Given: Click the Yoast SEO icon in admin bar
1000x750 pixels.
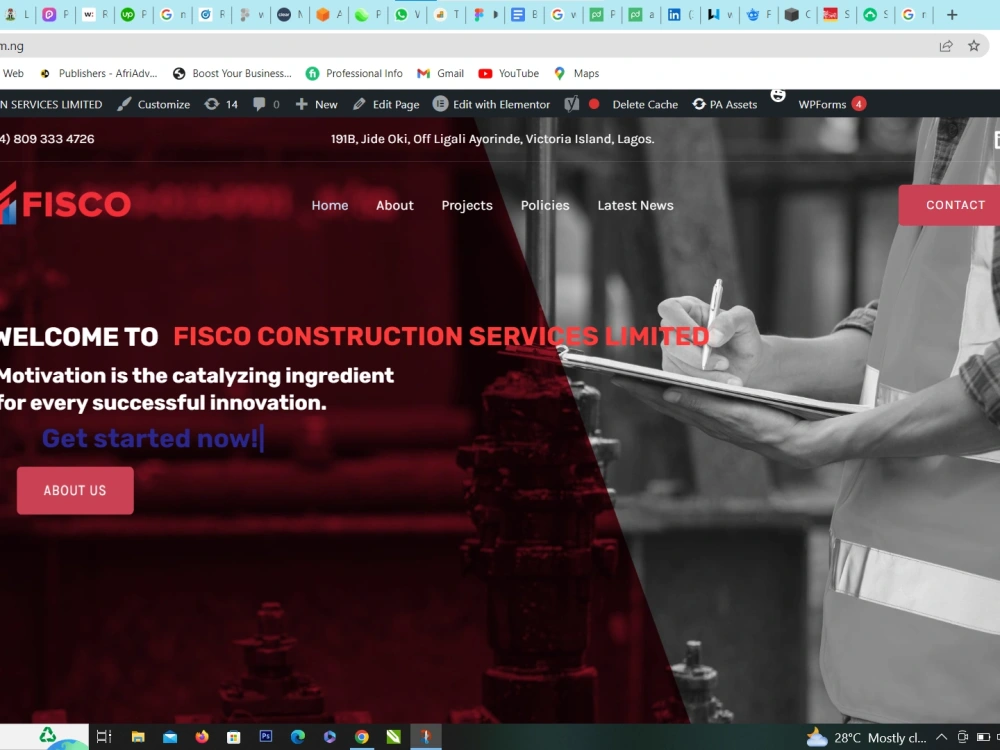Looking at the screenshot, I should 571,104.
